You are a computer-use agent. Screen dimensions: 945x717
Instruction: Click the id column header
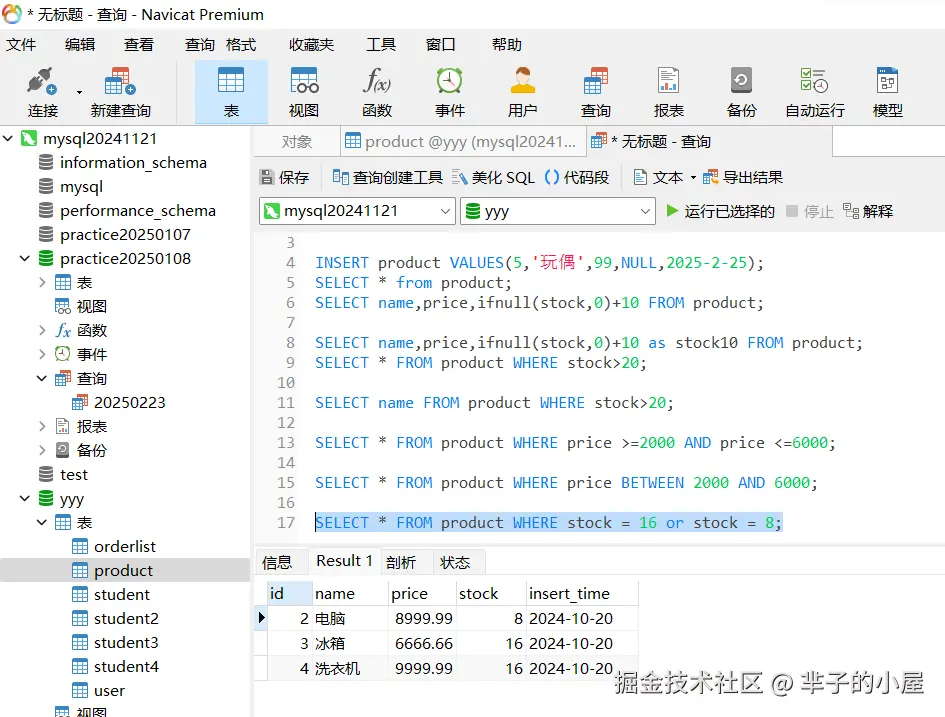290,593
